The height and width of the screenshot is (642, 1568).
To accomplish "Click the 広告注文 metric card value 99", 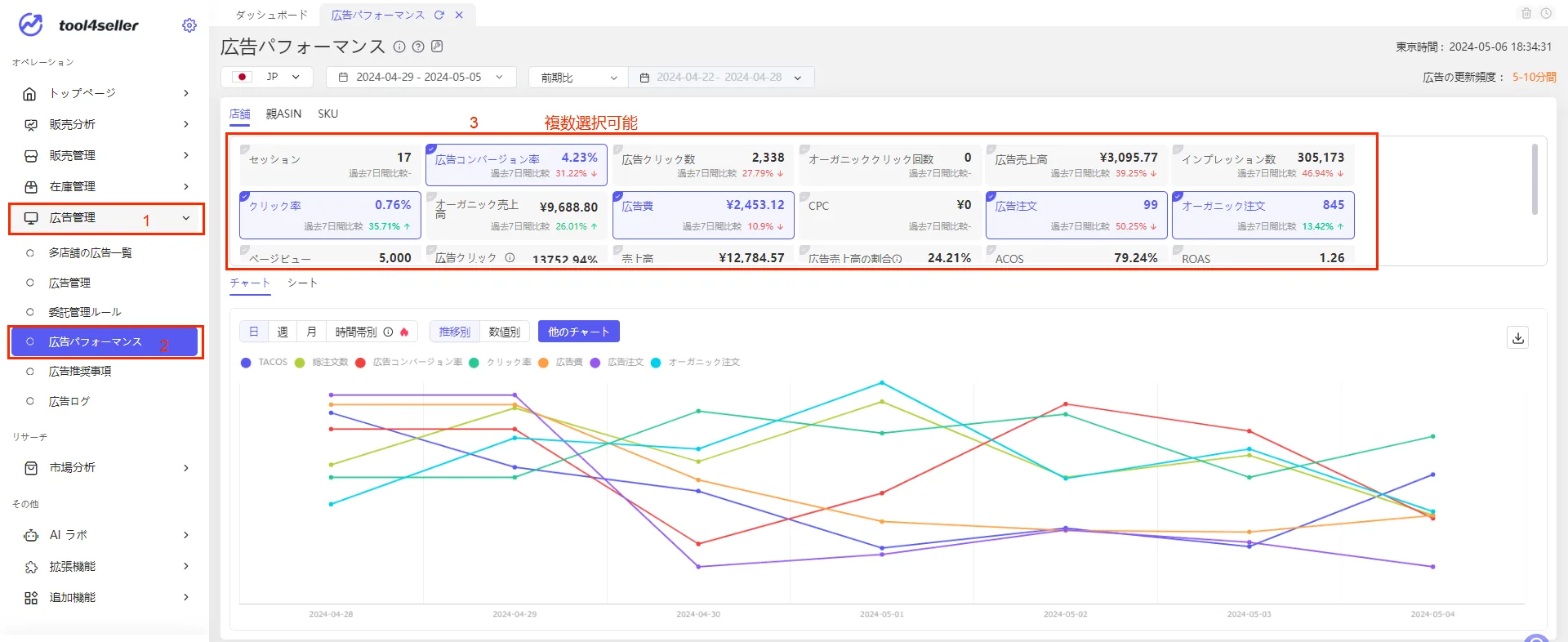I will click(1150, 205).
